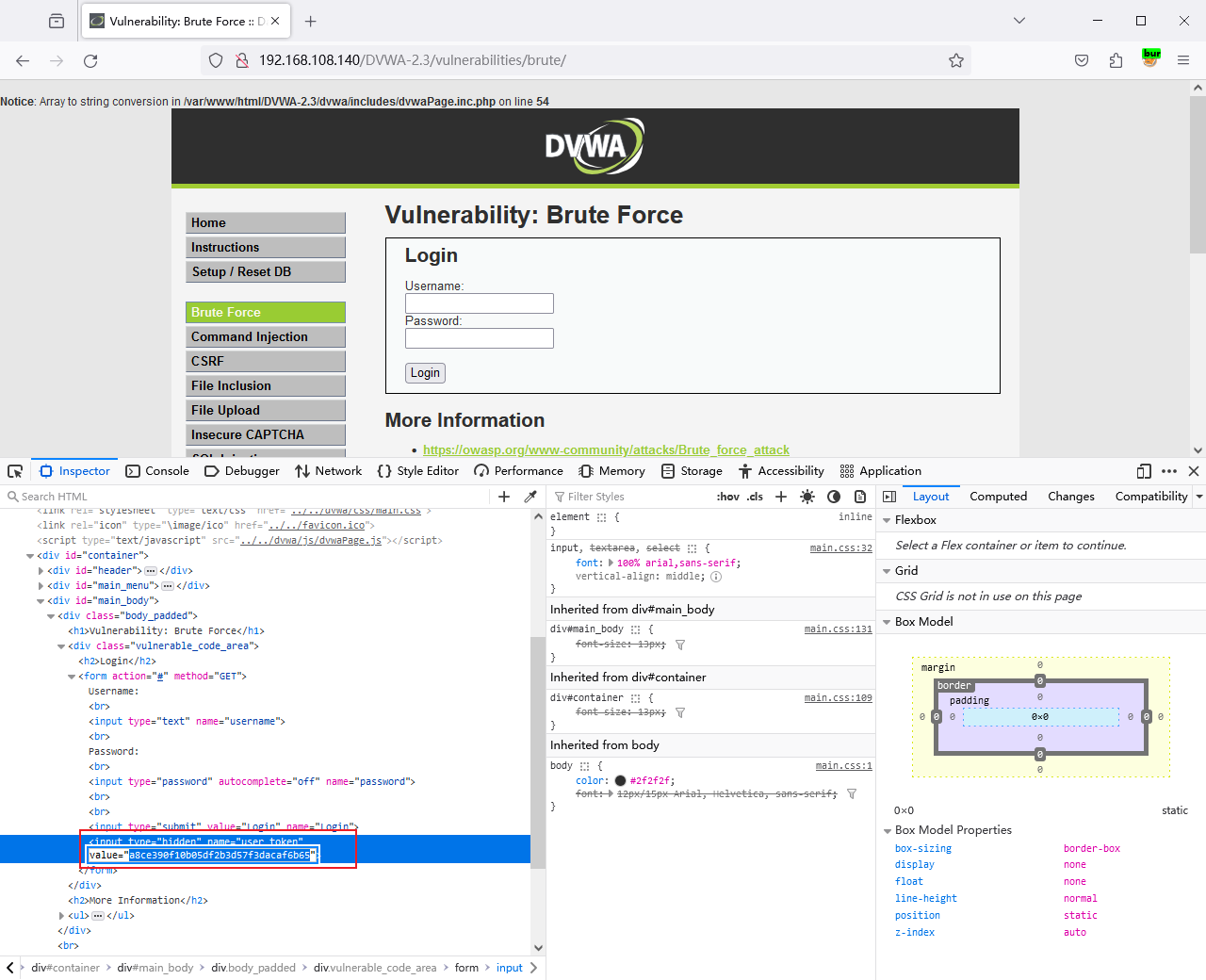Open the File Upload menu link

click(266, 411)
